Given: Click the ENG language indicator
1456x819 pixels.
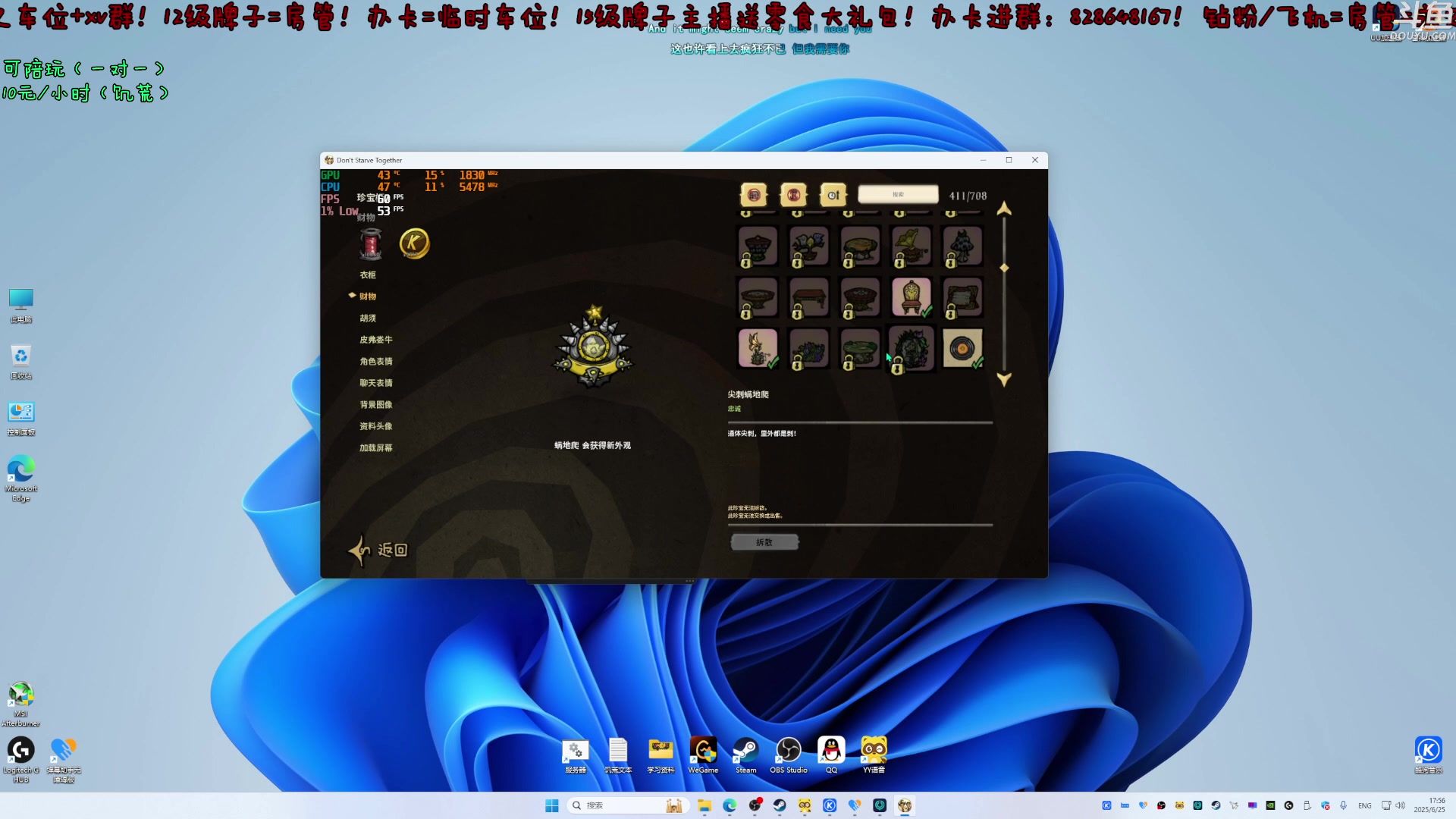Looking at the screenshot, I should click(1364, 805).
